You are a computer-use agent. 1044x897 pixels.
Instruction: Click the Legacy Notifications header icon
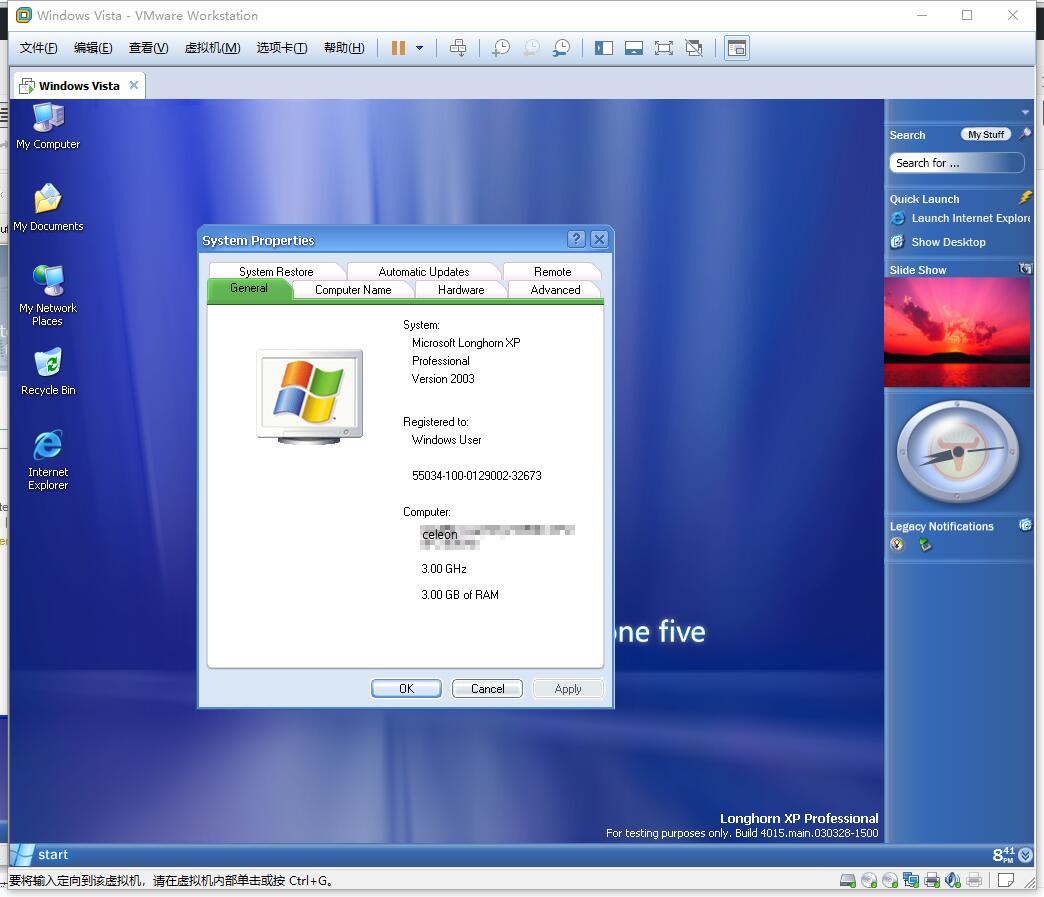[x=1025, y=525]
